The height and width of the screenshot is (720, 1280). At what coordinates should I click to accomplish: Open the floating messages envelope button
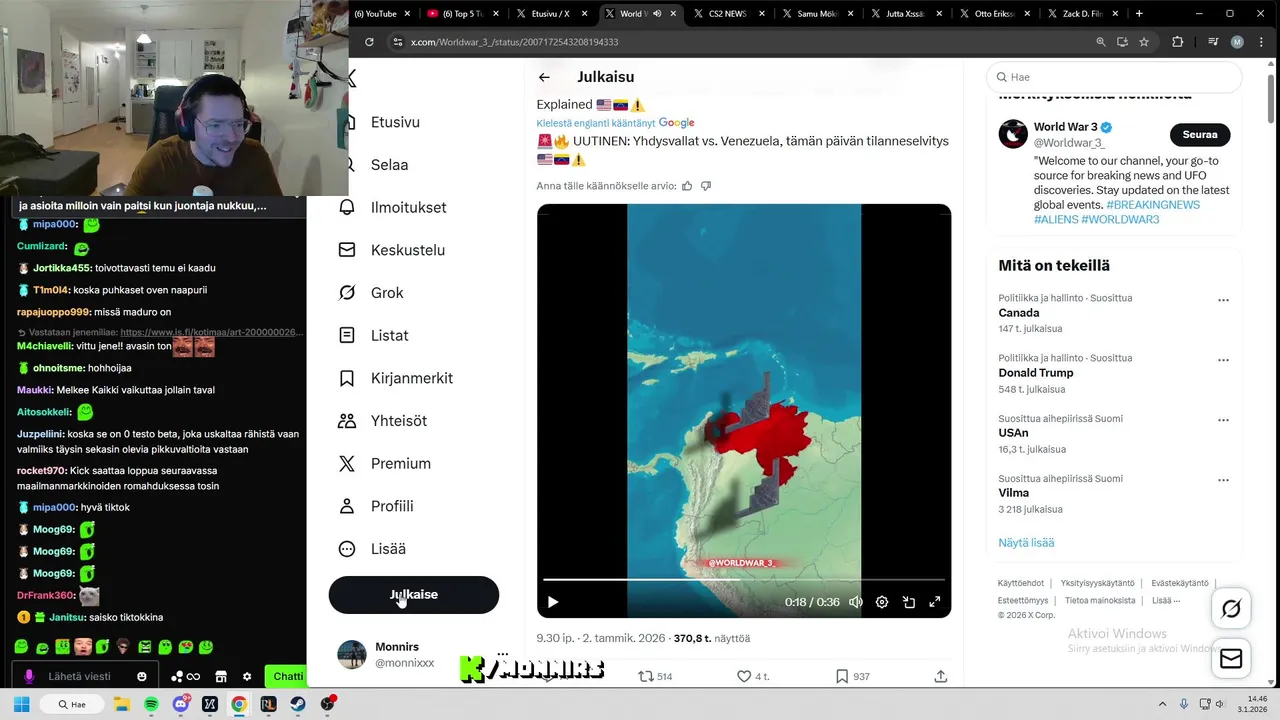1231,659
